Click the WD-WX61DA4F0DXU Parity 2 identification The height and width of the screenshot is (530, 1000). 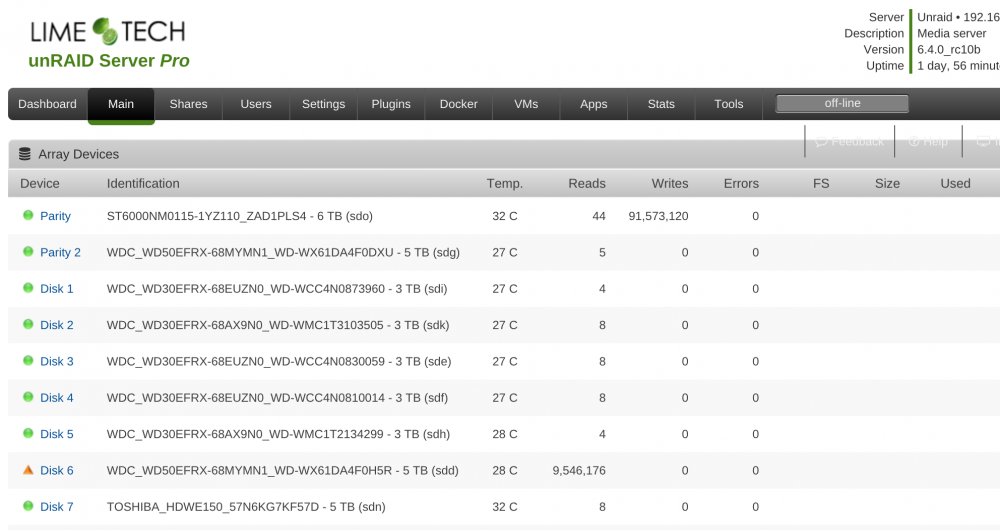(x=283, y=252)
